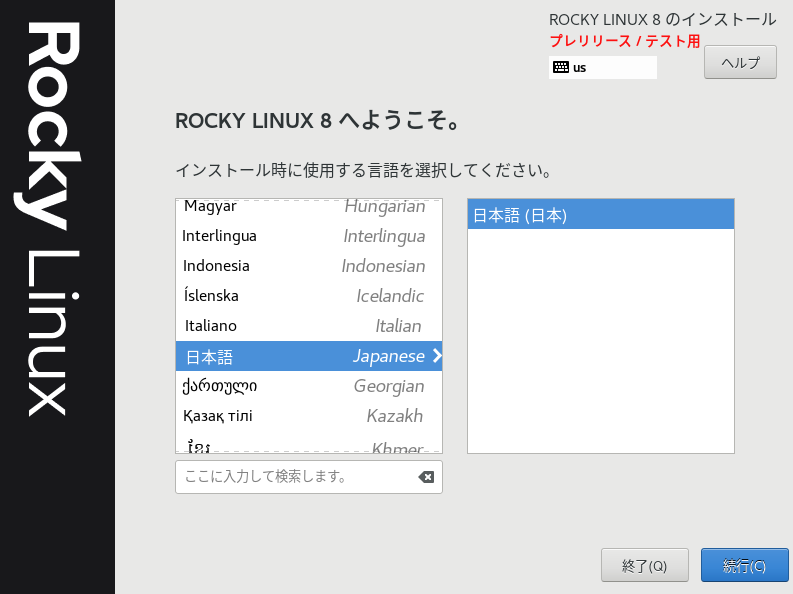Screen dimensions: 793x594
Task: Select the 日本語 (日本) locale entry
Action: 600,214
